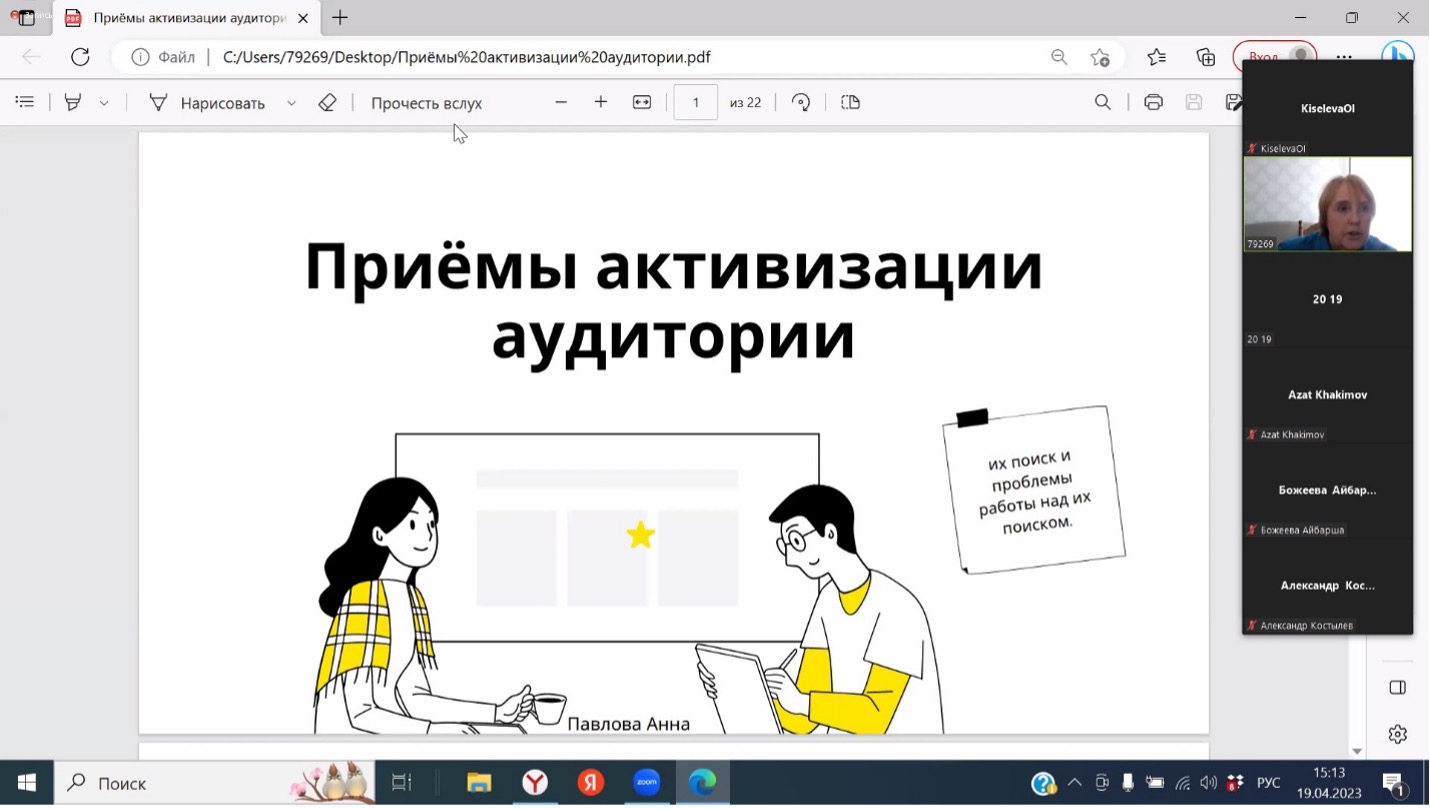Select the eraser tool
The height and width of the screenshot is (809, 1430).
tap(327, 102)
